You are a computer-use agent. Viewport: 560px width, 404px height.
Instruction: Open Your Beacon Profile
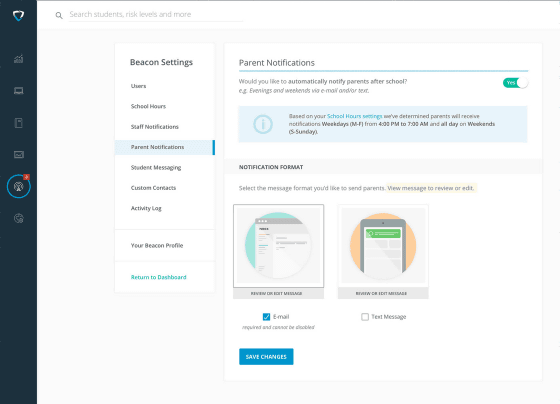157,245
